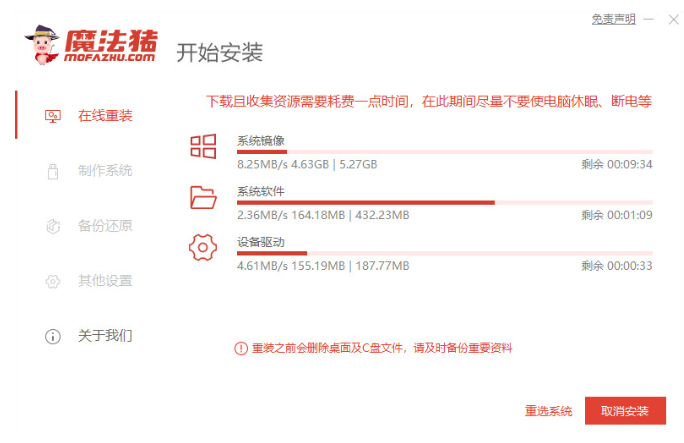Click the Mofazhu pig logo

(x=40, y=46)
